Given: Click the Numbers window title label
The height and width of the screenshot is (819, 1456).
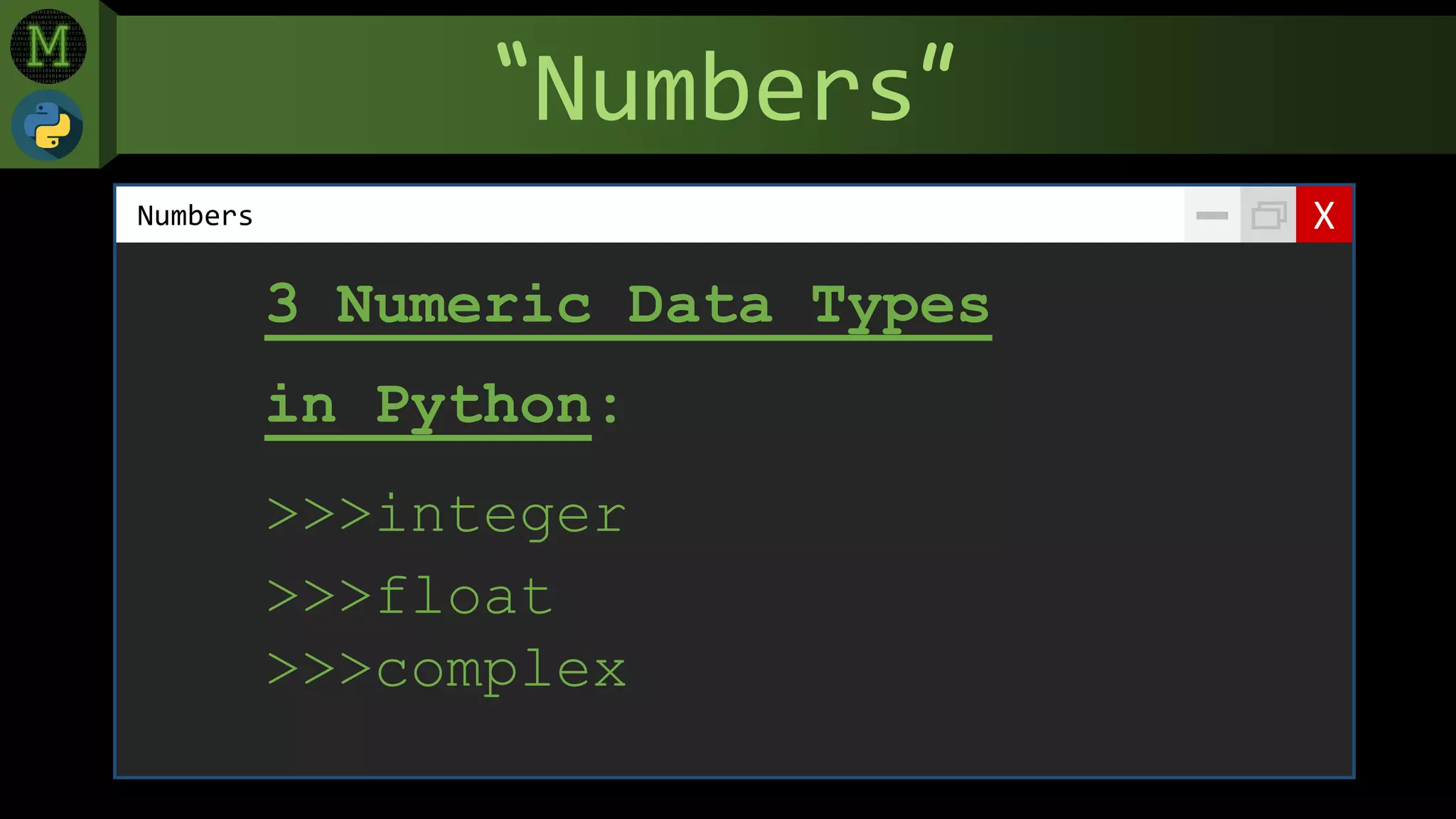Looking at the screenshot, I should point(195,215).
